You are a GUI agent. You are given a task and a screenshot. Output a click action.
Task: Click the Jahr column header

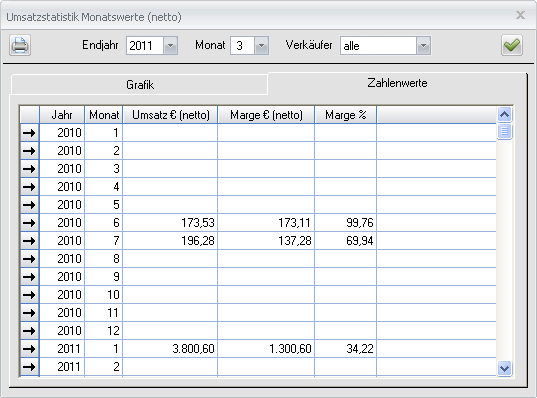point(62,115)
